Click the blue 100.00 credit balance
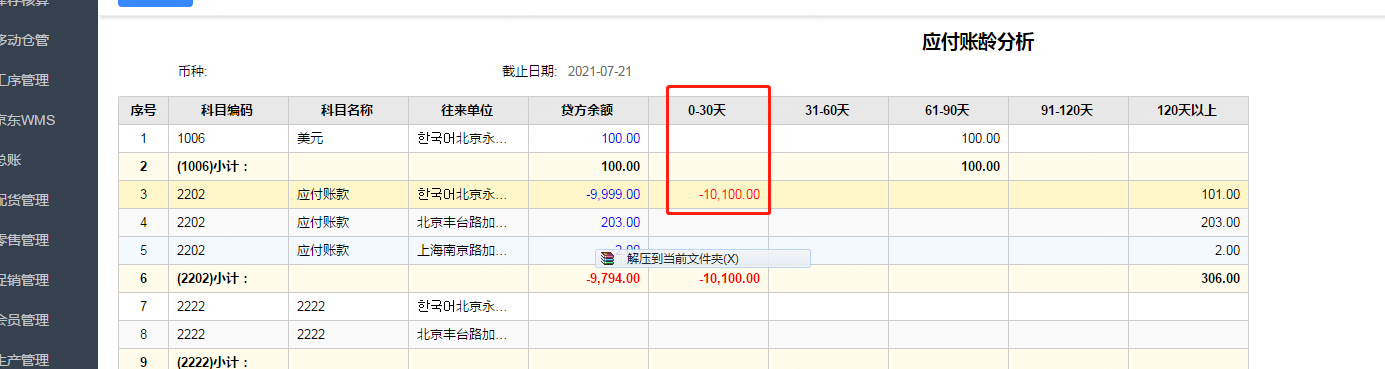This screenshot has height=369, width=1385. pyautogui.click(x=620, y=139)
